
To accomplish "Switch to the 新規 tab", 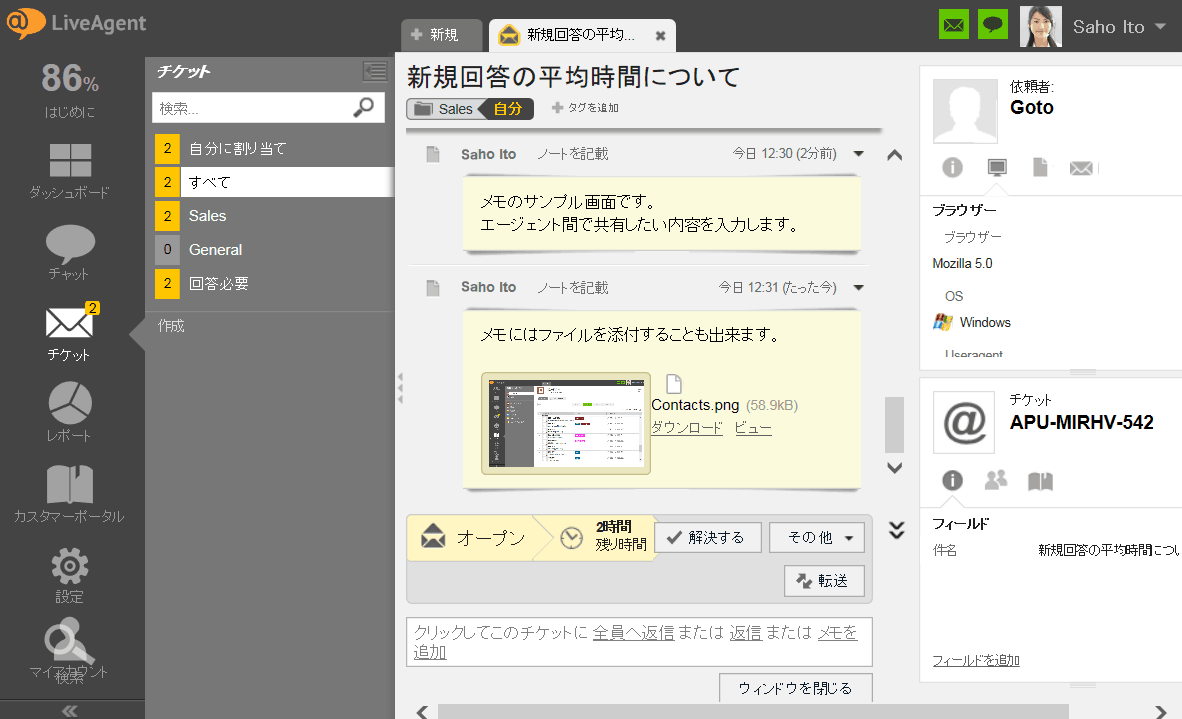I will tap(435, 35).
